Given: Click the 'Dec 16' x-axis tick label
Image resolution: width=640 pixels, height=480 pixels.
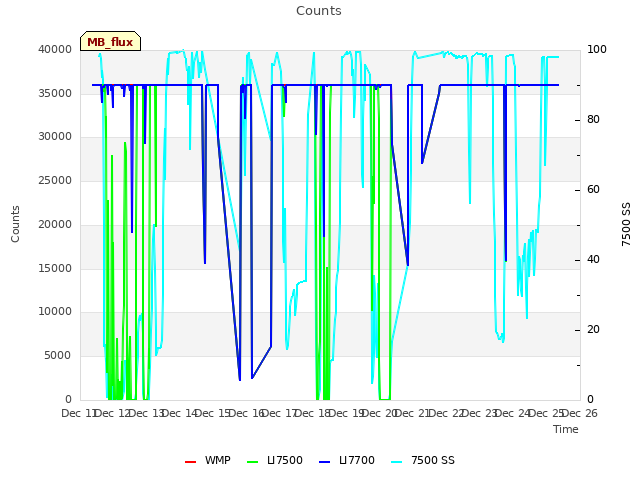Looking at the screenshot, I should point(247,413).
